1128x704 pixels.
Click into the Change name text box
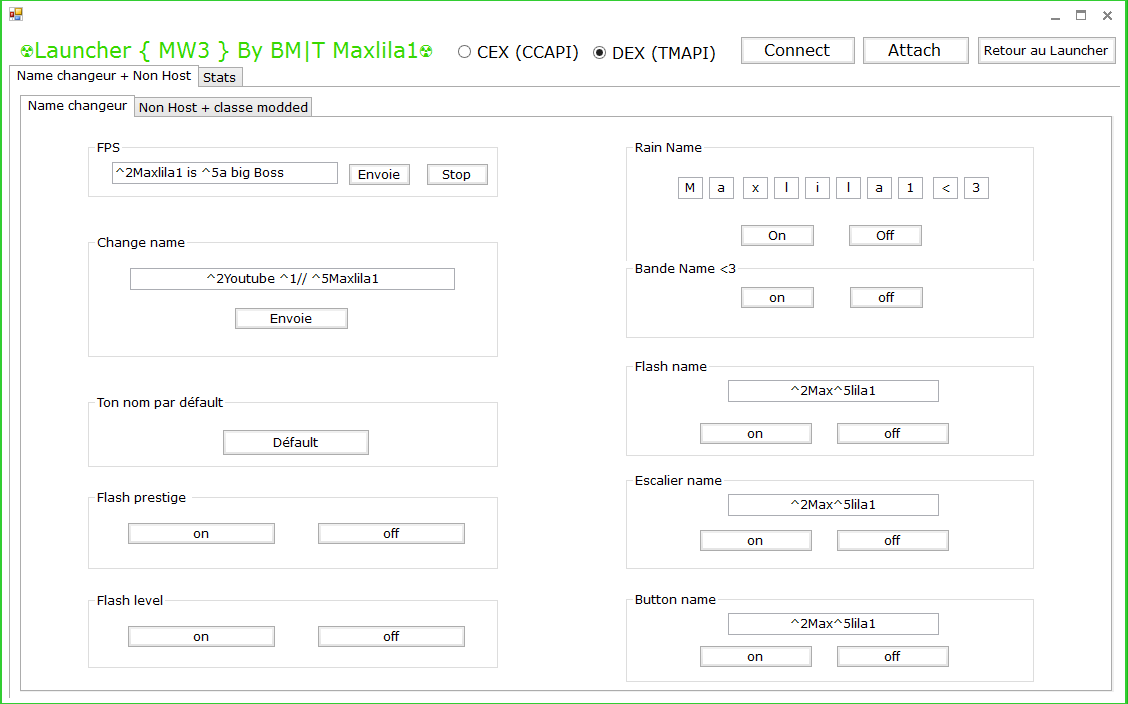point(292,278)
